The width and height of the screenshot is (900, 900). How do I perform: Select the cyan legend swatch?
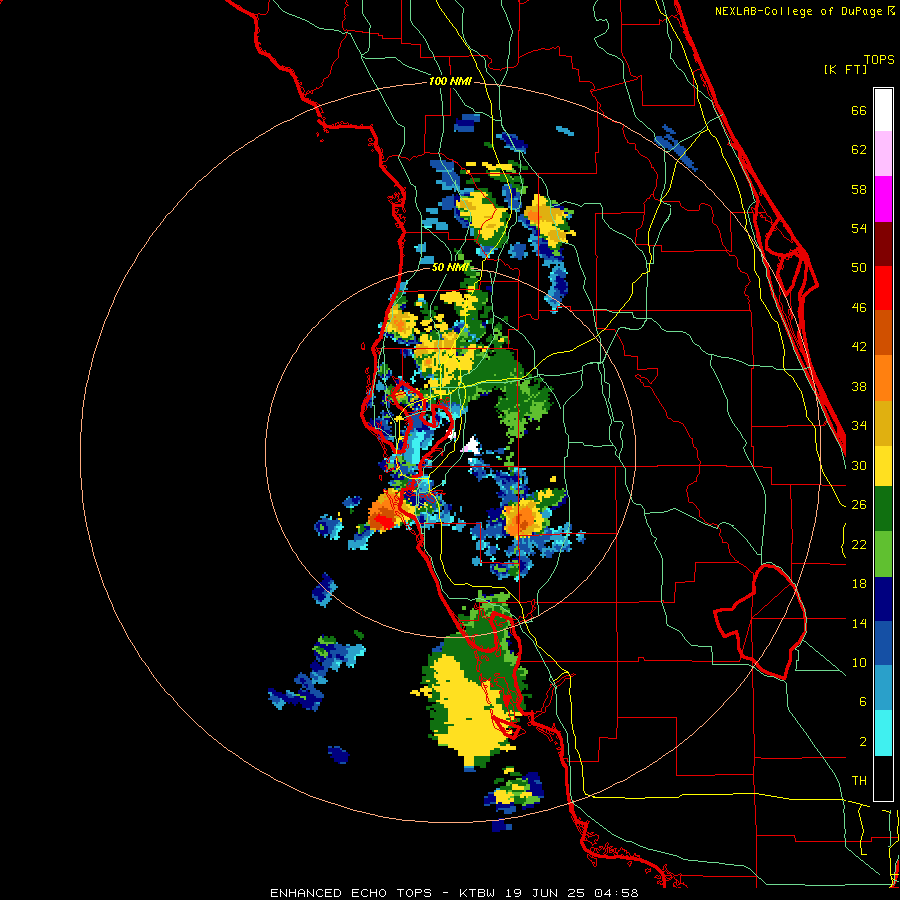883,734
